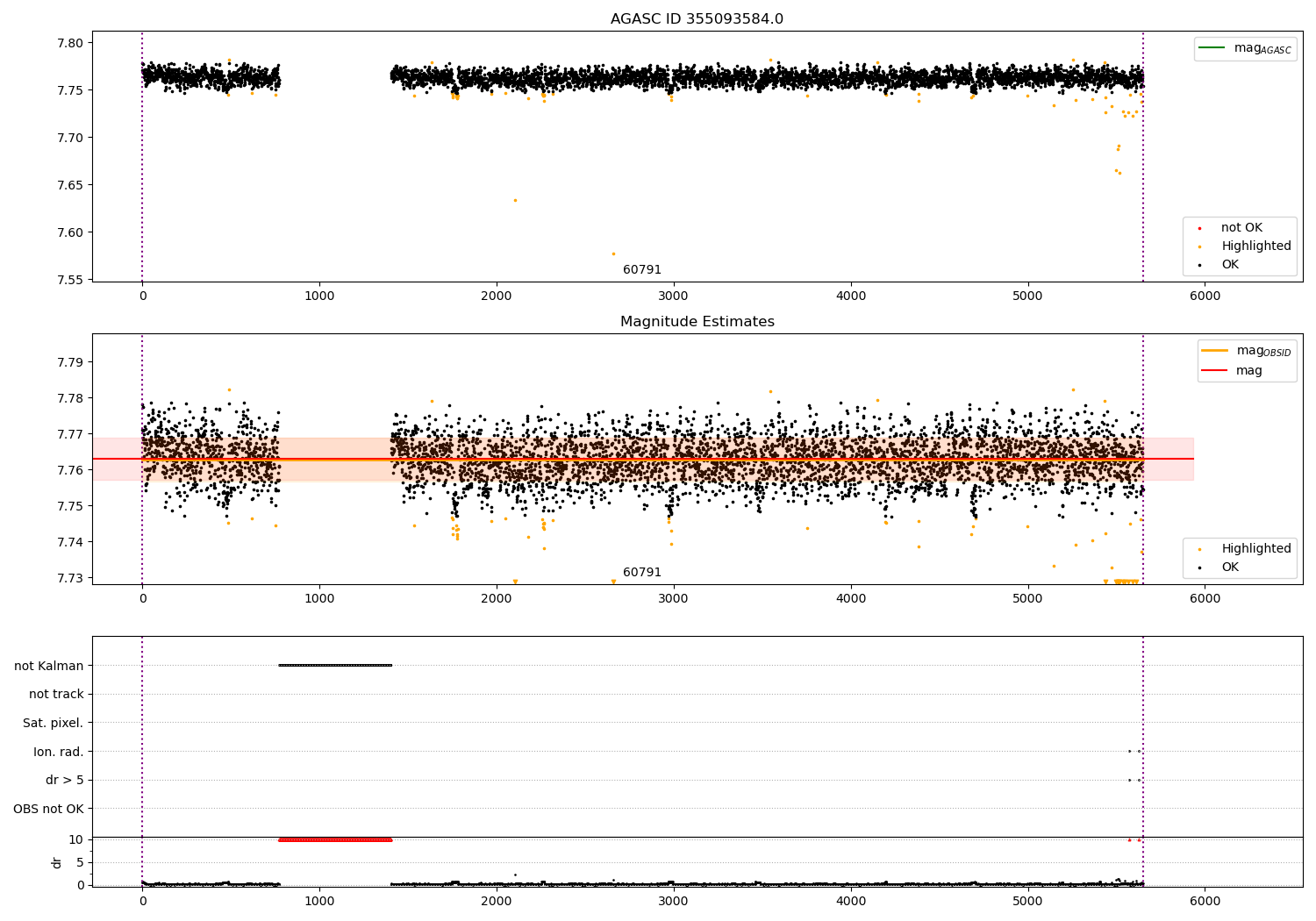Select the 'OBS not OK' row label
Screen dimensions: 1316x921
point(48,809)
